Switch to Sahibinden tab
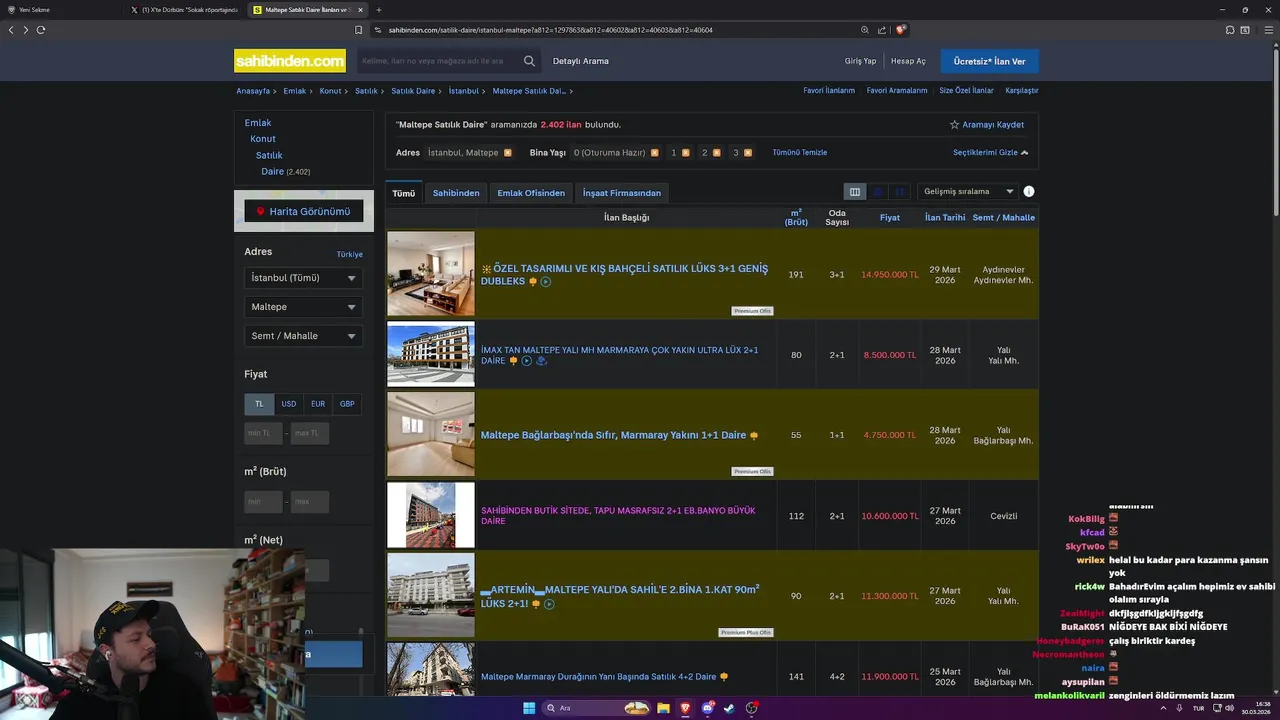 [456, 193]
